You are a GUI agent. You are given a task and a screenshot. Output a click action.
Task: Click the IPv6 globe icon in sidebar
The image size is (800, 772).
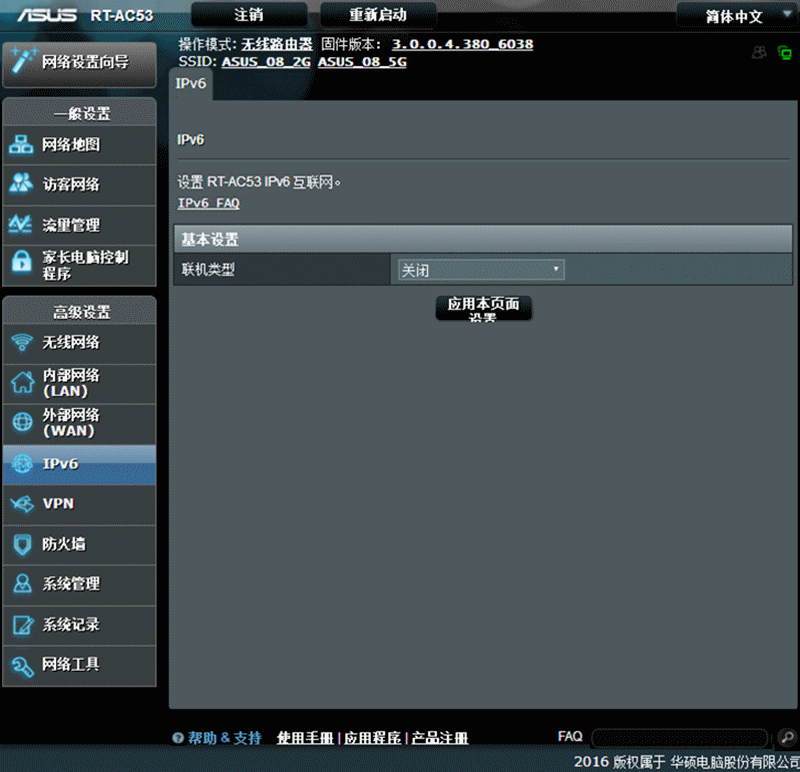click(22, 464)
